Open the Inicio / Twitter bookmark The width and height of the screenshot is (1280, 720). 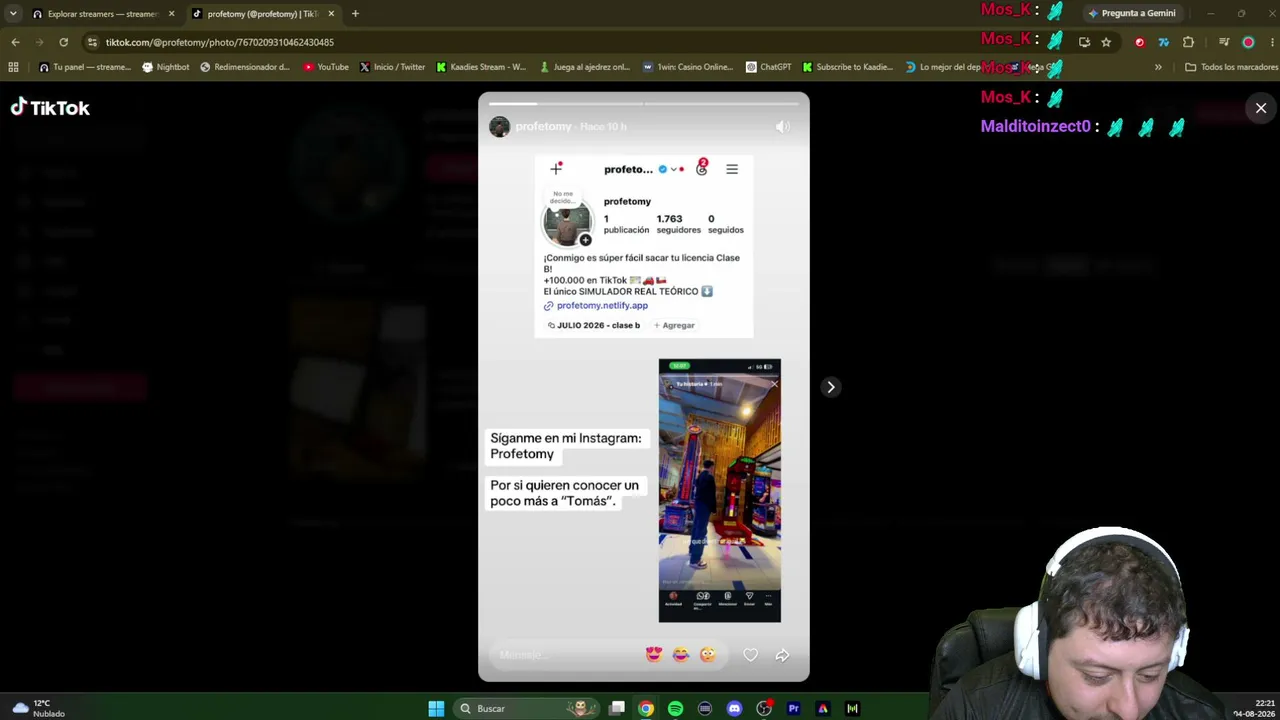pos(392,67)
